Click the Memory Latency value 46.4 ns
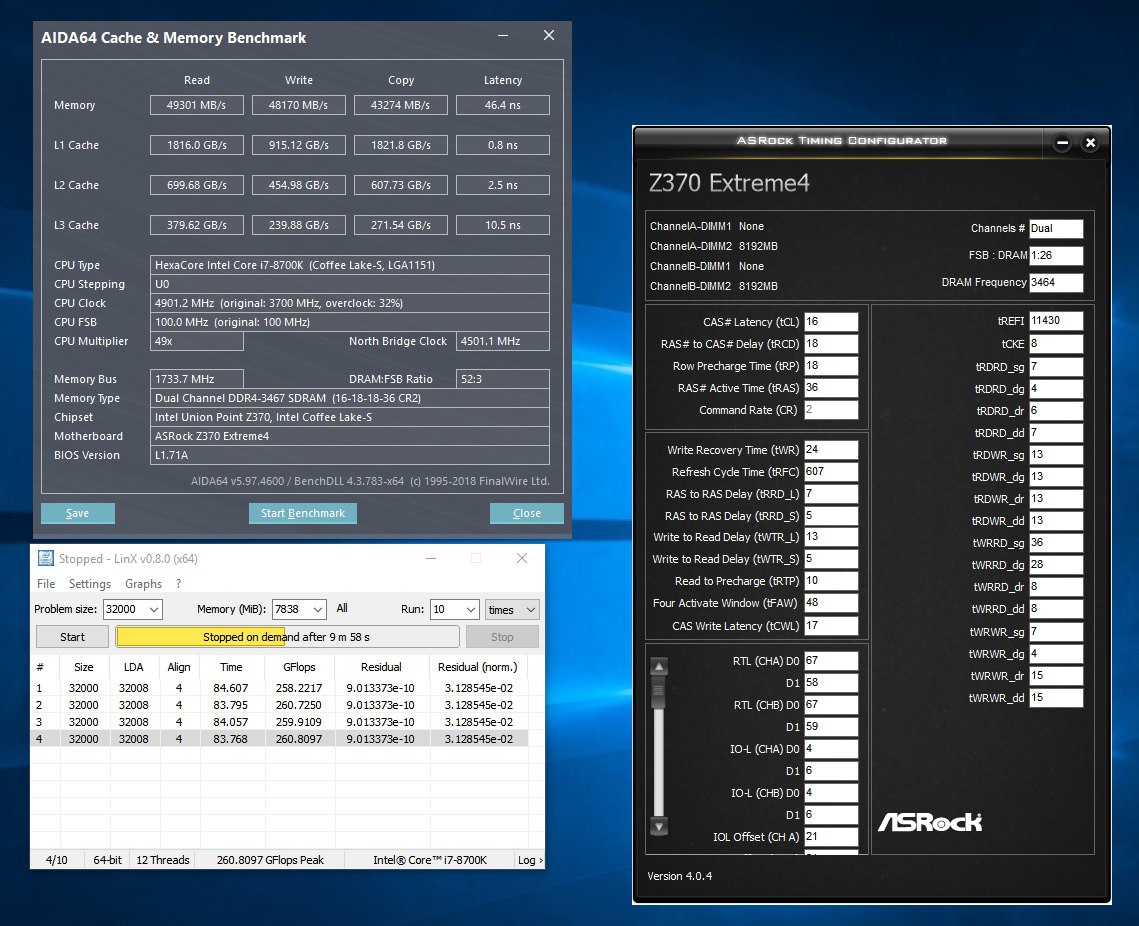The height and width of the screenshot is (926, 1139). coord(503,105)
